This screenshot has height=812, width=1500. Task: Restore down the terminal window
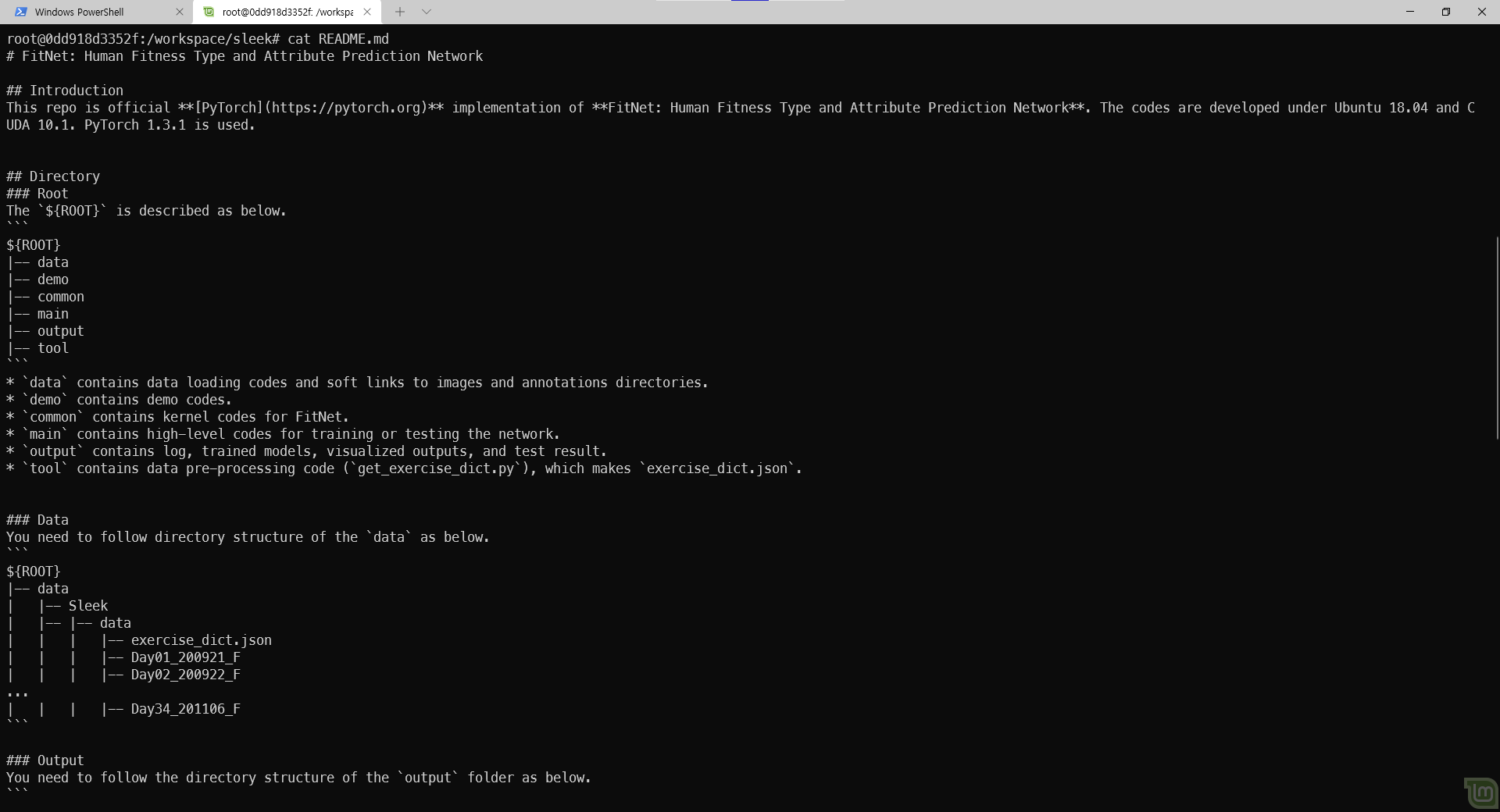1446,12
